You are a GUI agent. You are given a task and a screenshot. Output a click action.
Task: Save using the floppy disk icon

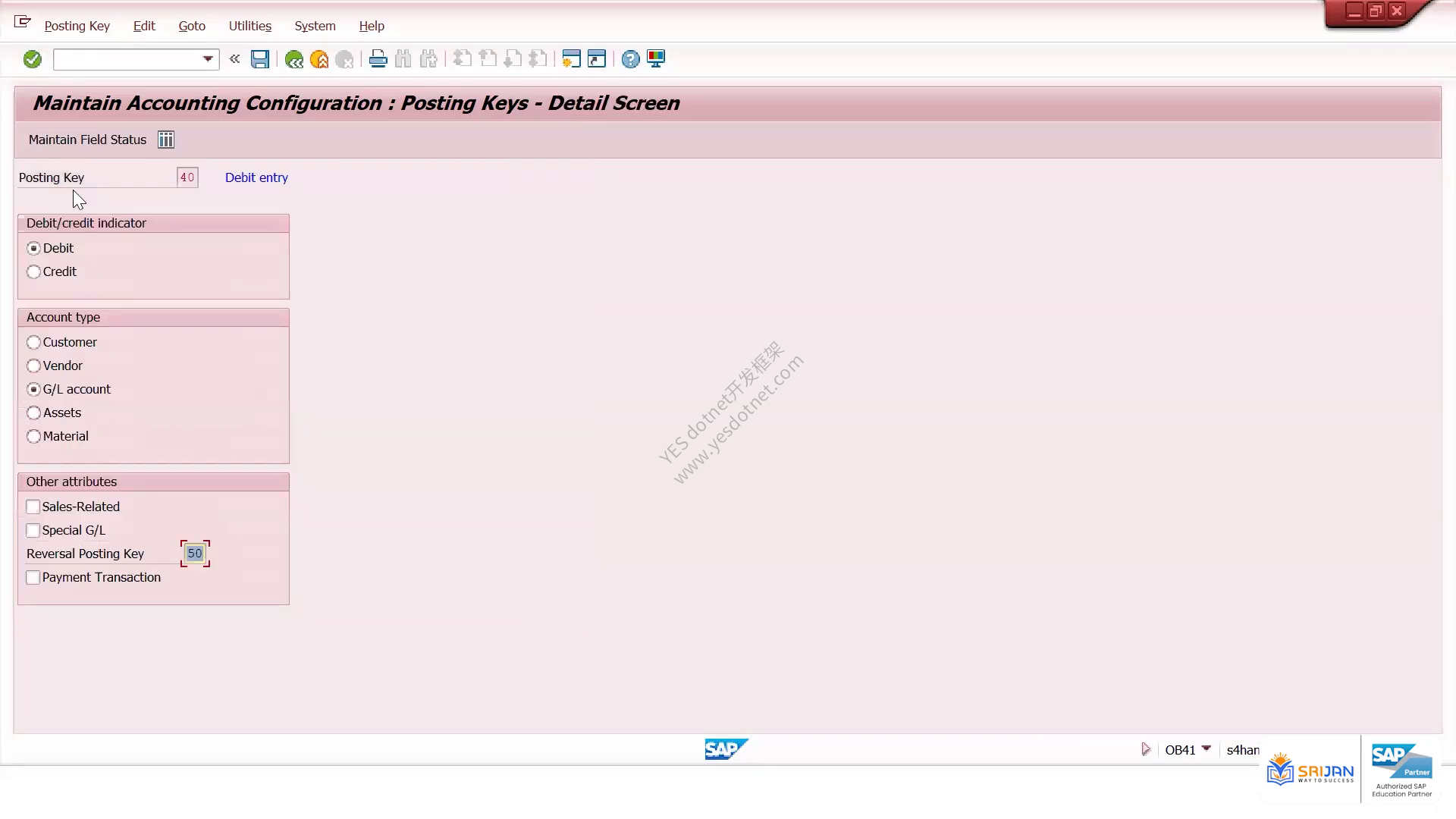[260, 59]
